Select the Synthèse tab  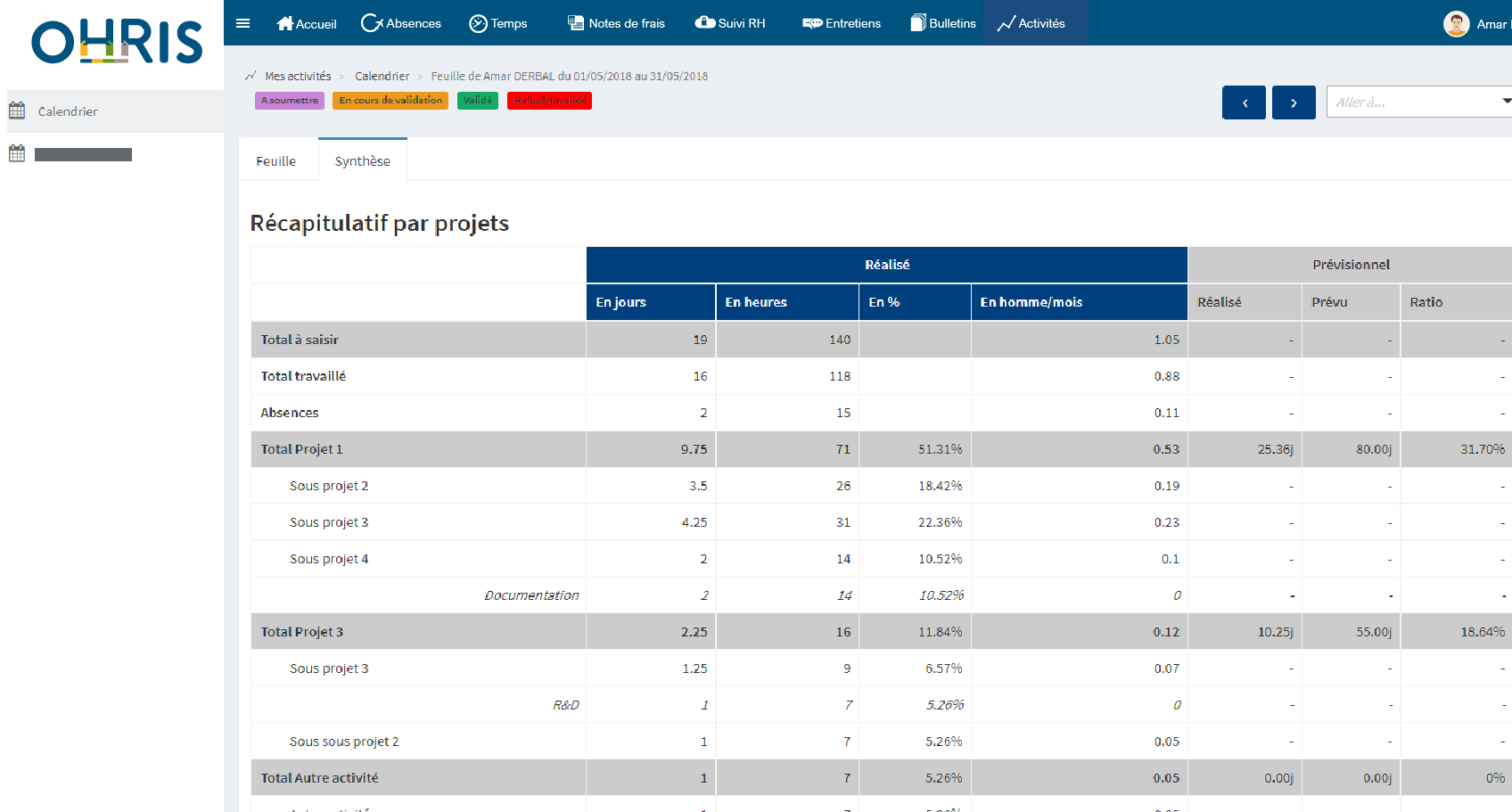click(362, 161)
